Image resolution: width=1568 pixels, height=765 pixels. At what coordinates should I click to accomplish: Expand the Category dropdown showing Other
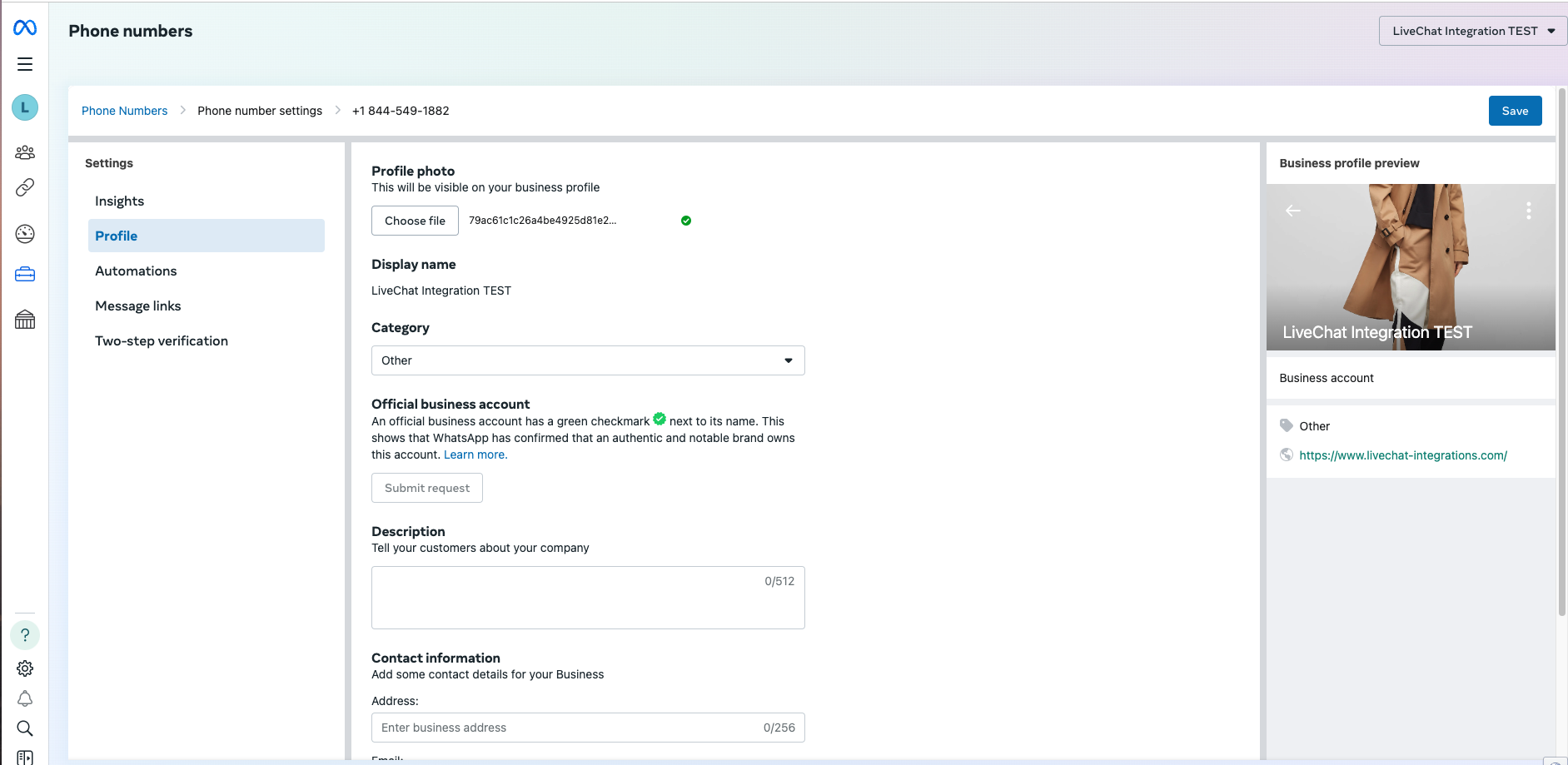588,360
